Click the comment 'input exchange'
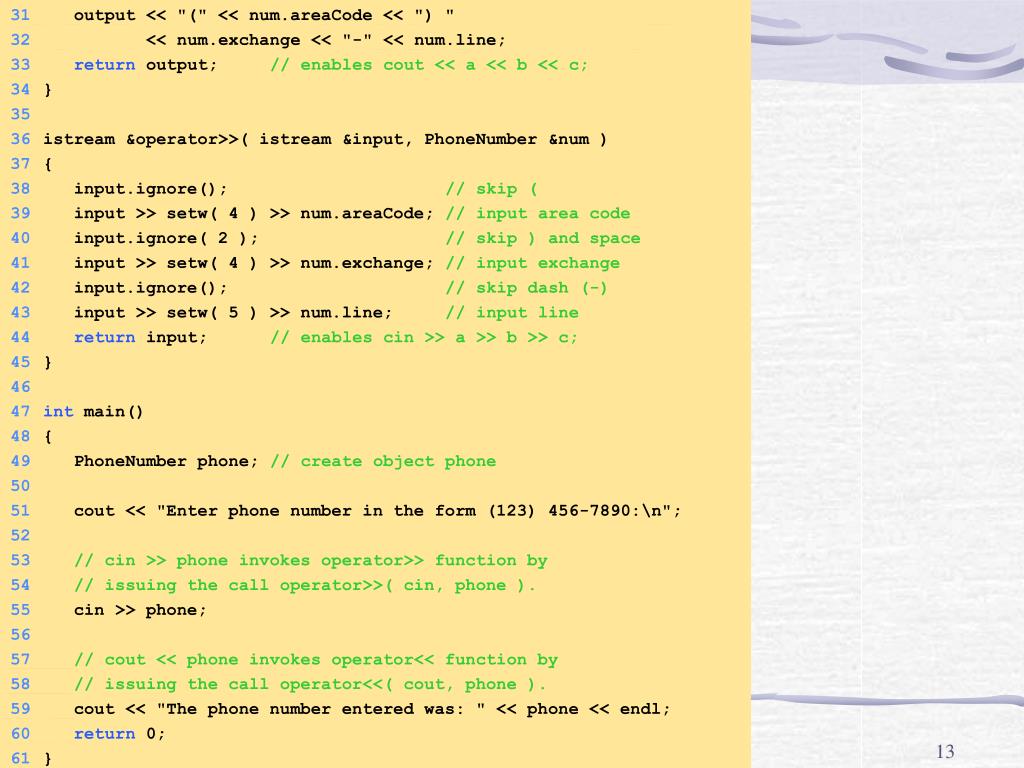 (548, 263)
